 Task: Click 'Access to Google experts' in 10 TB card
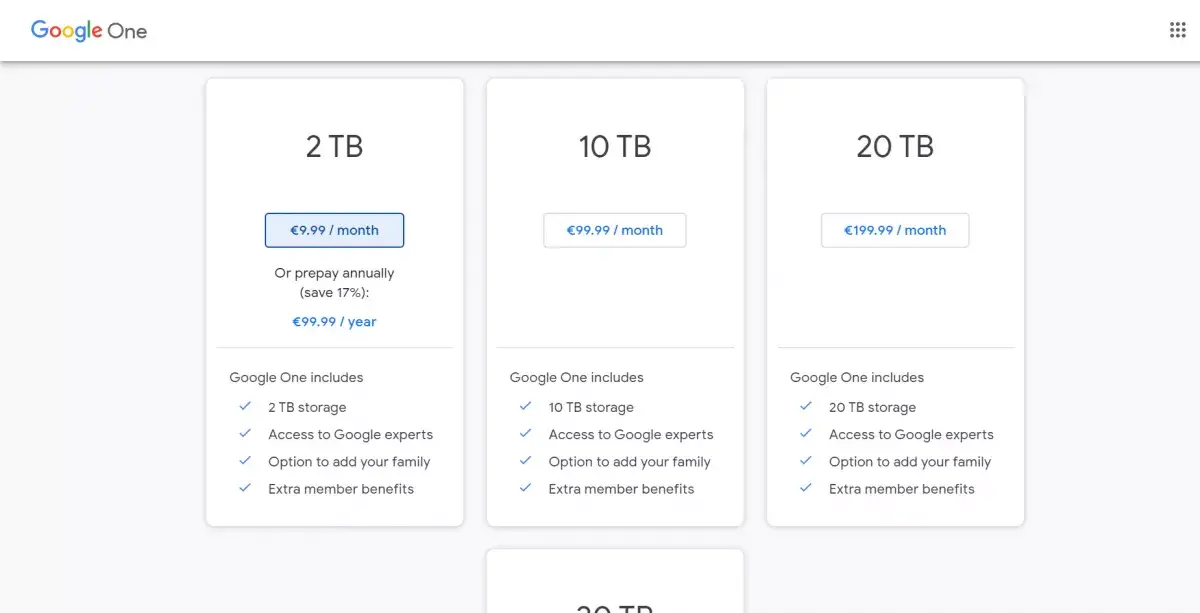pos(631,435)
